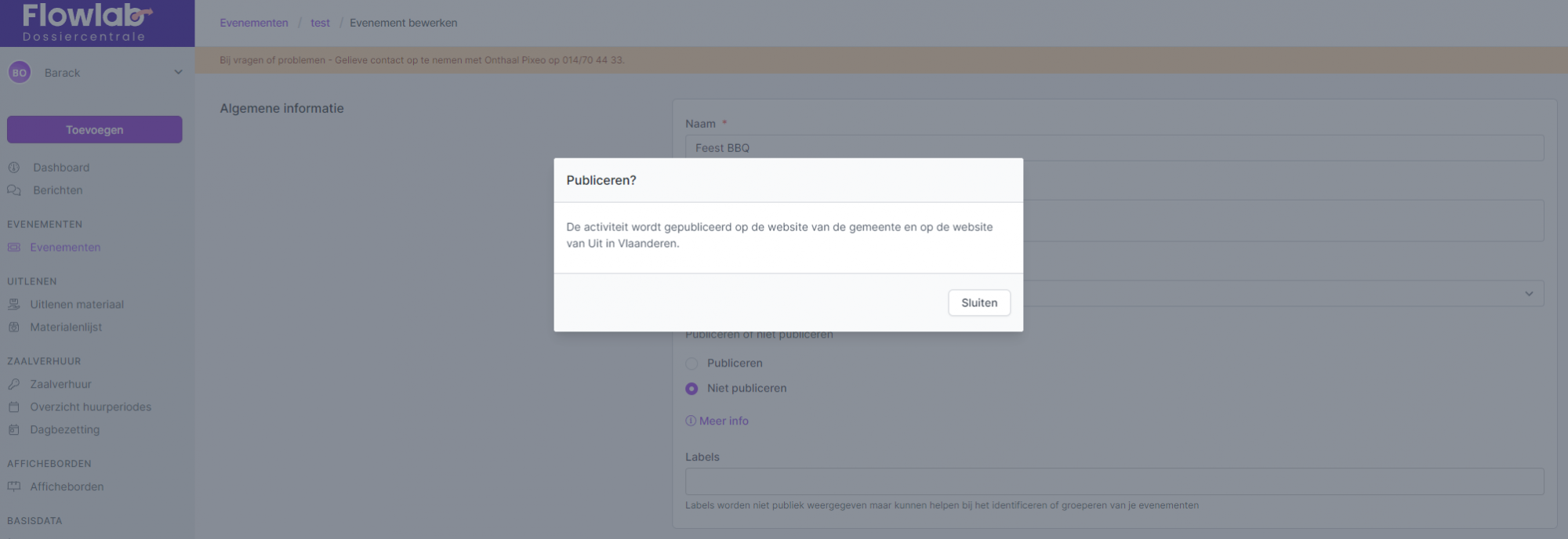Click the Materialenlijst icon
Viewport: 1568px width, 539px height.
point(13,327)
